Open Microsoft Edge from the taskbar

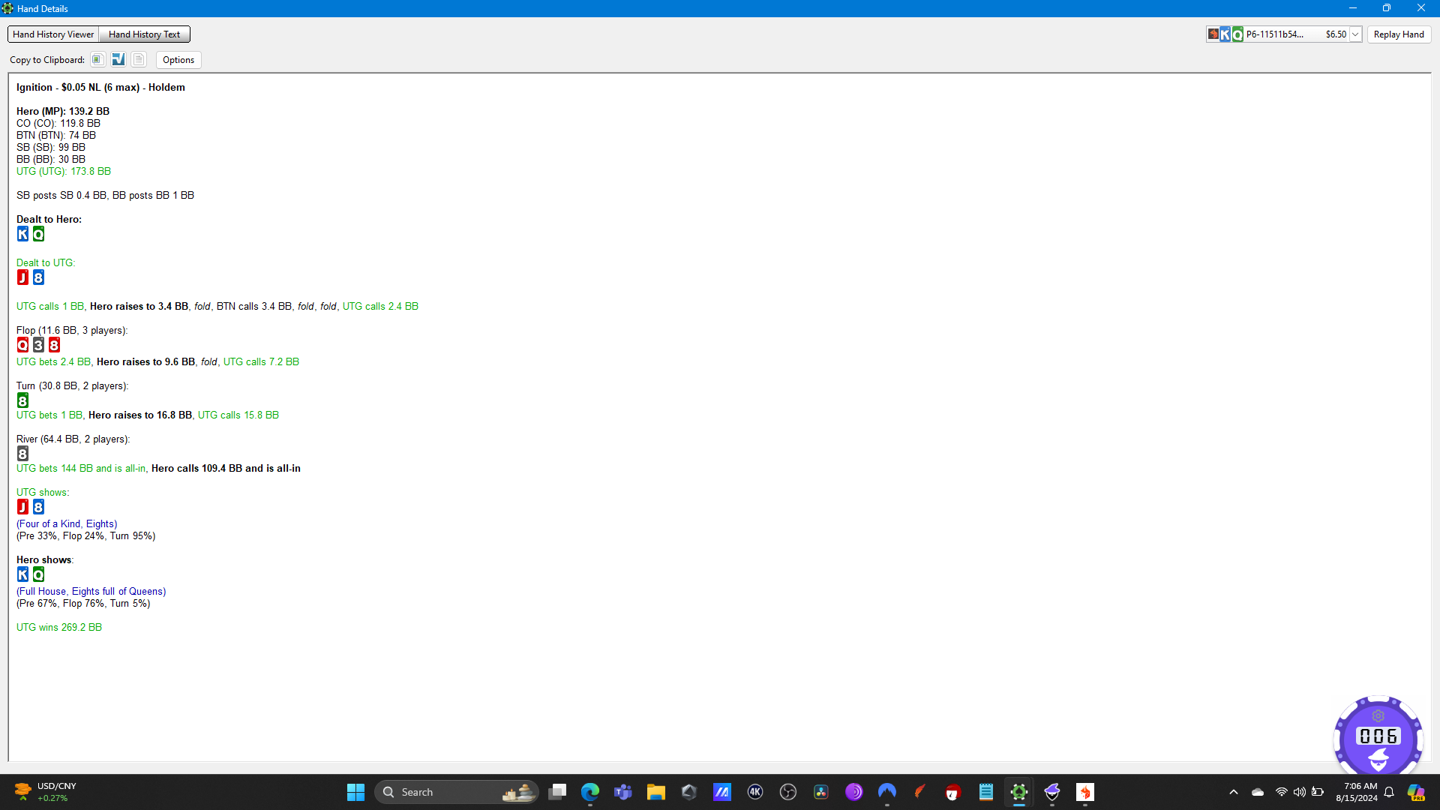point(590,792)
